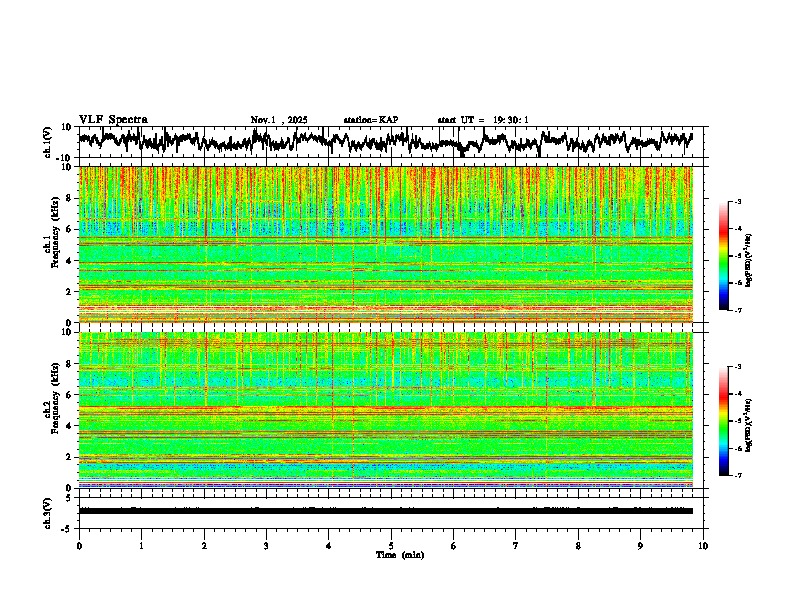Click the ch.1 color bar 'log(PSD)' label
This screenshot has width=792, height=612.
[x=748, y=260]
